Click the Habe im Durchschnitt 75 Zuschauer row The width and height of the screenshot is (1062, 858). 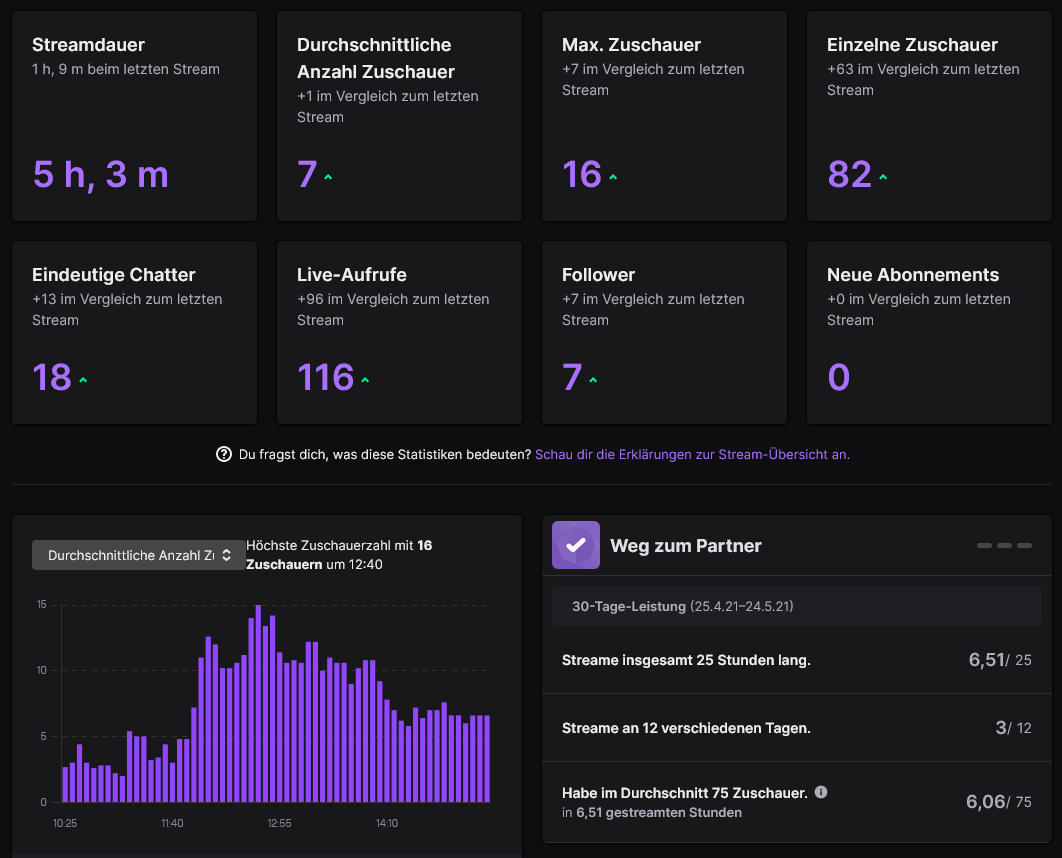(x=796, y=802)
